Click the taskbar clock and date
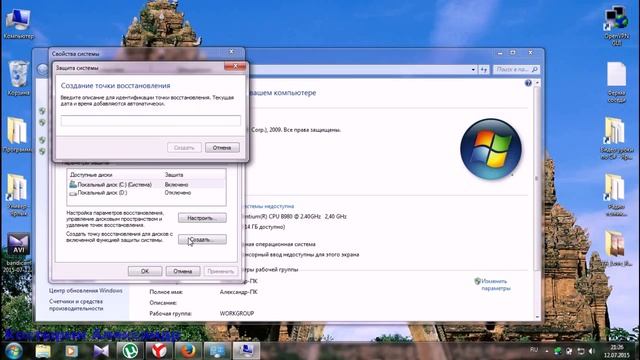Image resolution: width=640 pixels, height=360 pixels. pyautogui.click(x=616, y=351)
